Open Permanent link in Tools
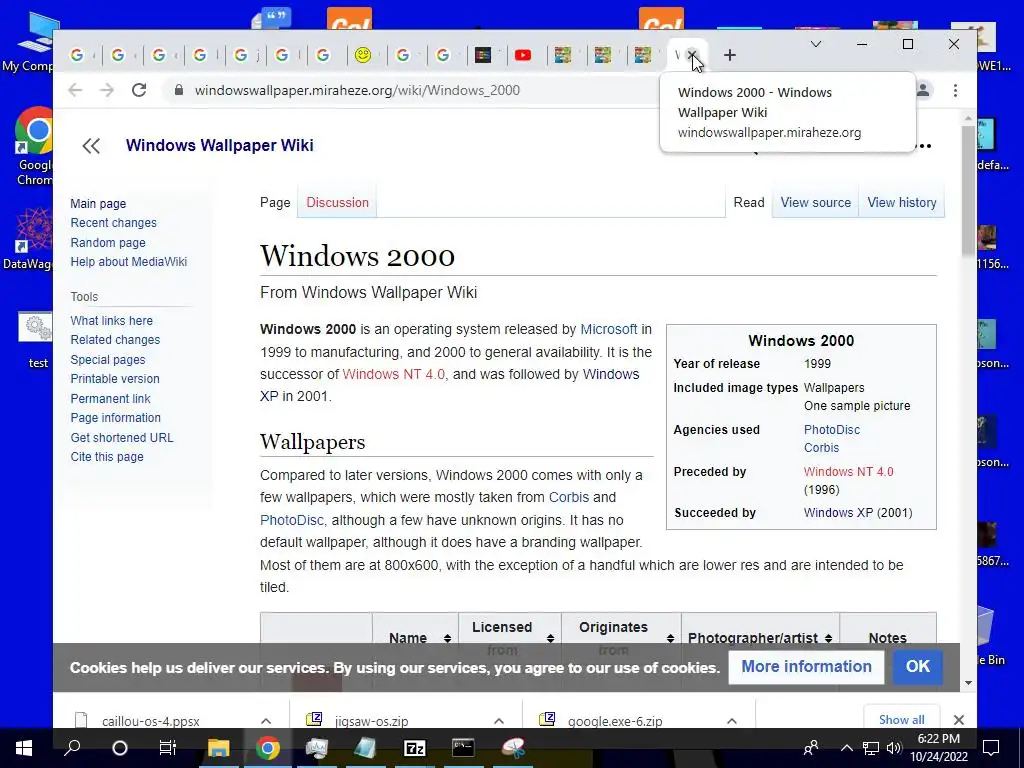Viewport: 1024px width, 768px height. (x=110, y=398)
